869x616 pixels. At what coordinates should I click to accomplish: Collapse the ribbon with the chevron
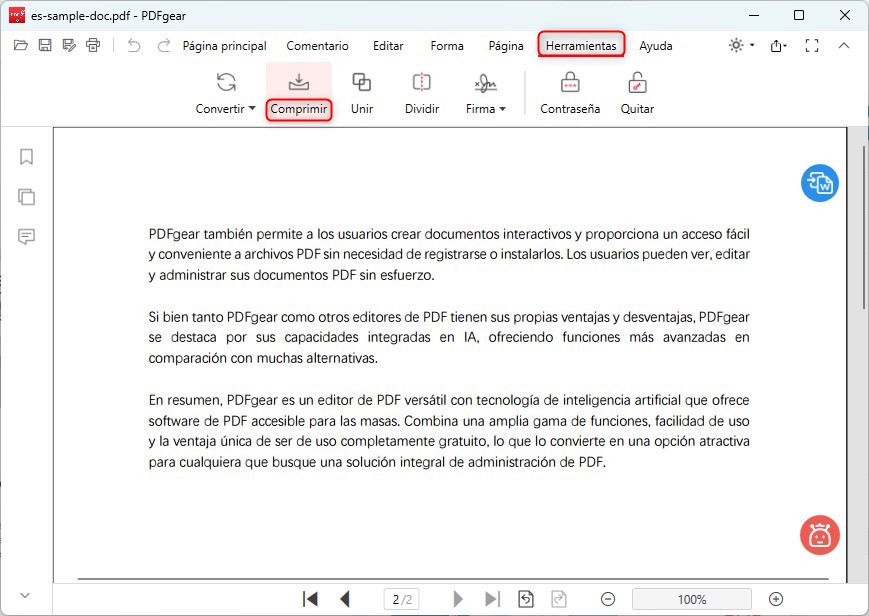[844, 45]
